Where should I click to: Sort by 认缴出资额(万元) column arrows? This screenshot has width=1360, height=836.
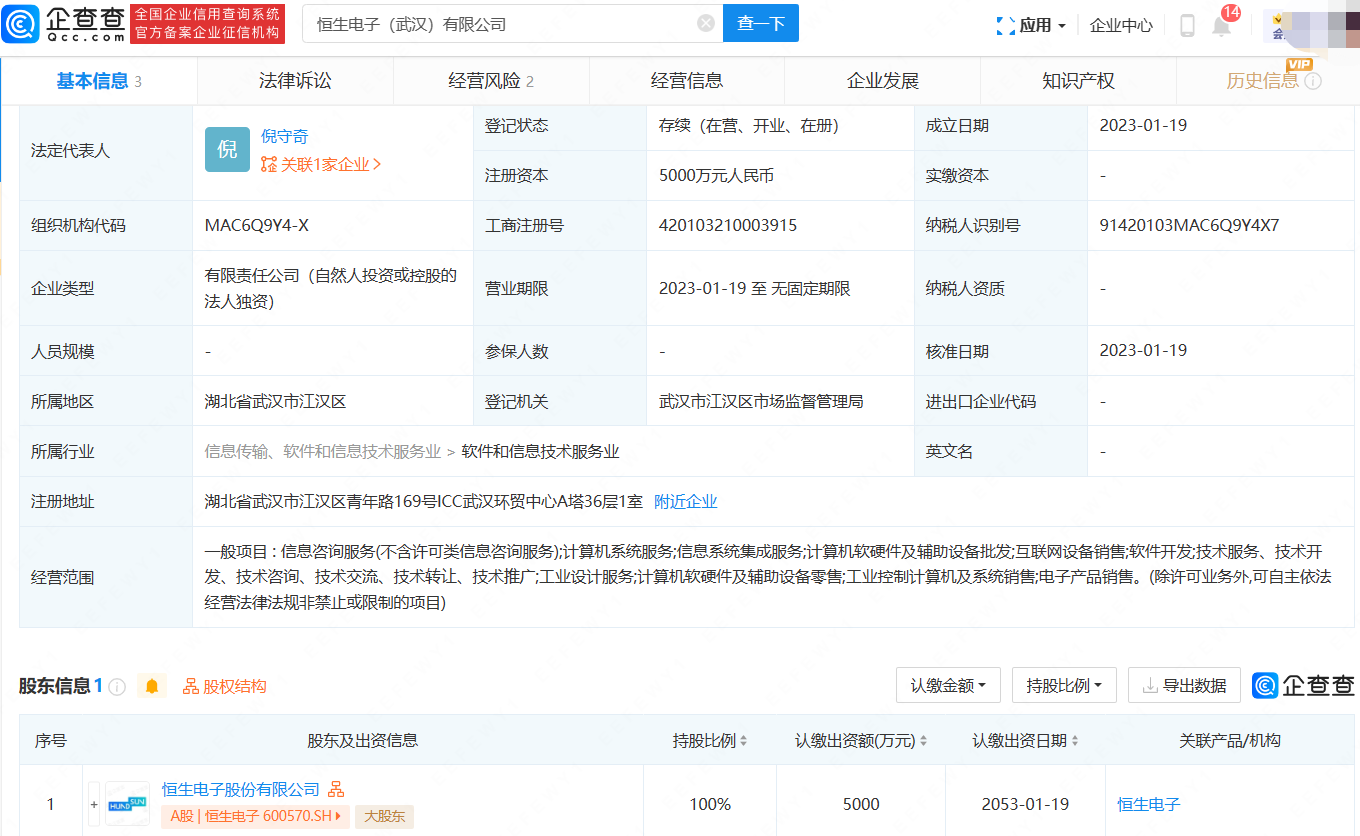coord(925,741)
